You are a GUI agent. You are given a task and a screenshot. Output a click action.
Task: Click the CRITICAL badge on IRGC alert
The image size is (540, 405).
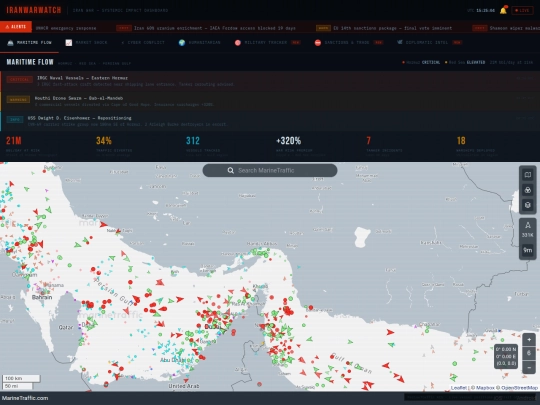(20, 80)
